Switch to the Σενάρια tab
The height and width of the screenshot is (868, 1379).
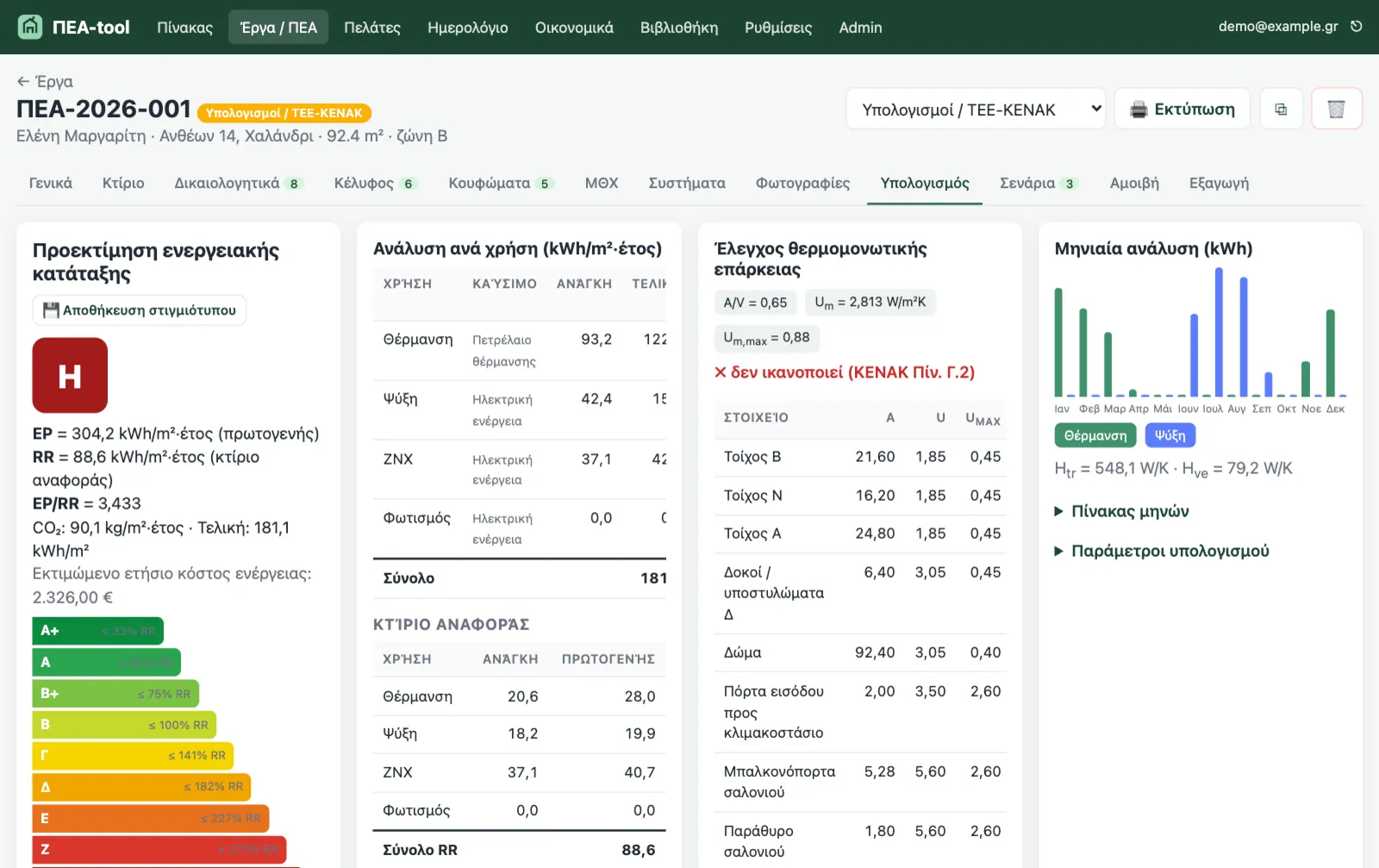[x=1039, y=183]
